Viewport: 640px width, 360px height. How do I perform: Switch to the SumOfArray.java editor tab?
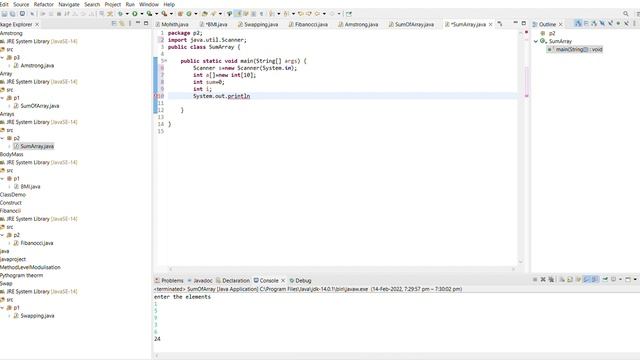[x=411, y=24]
